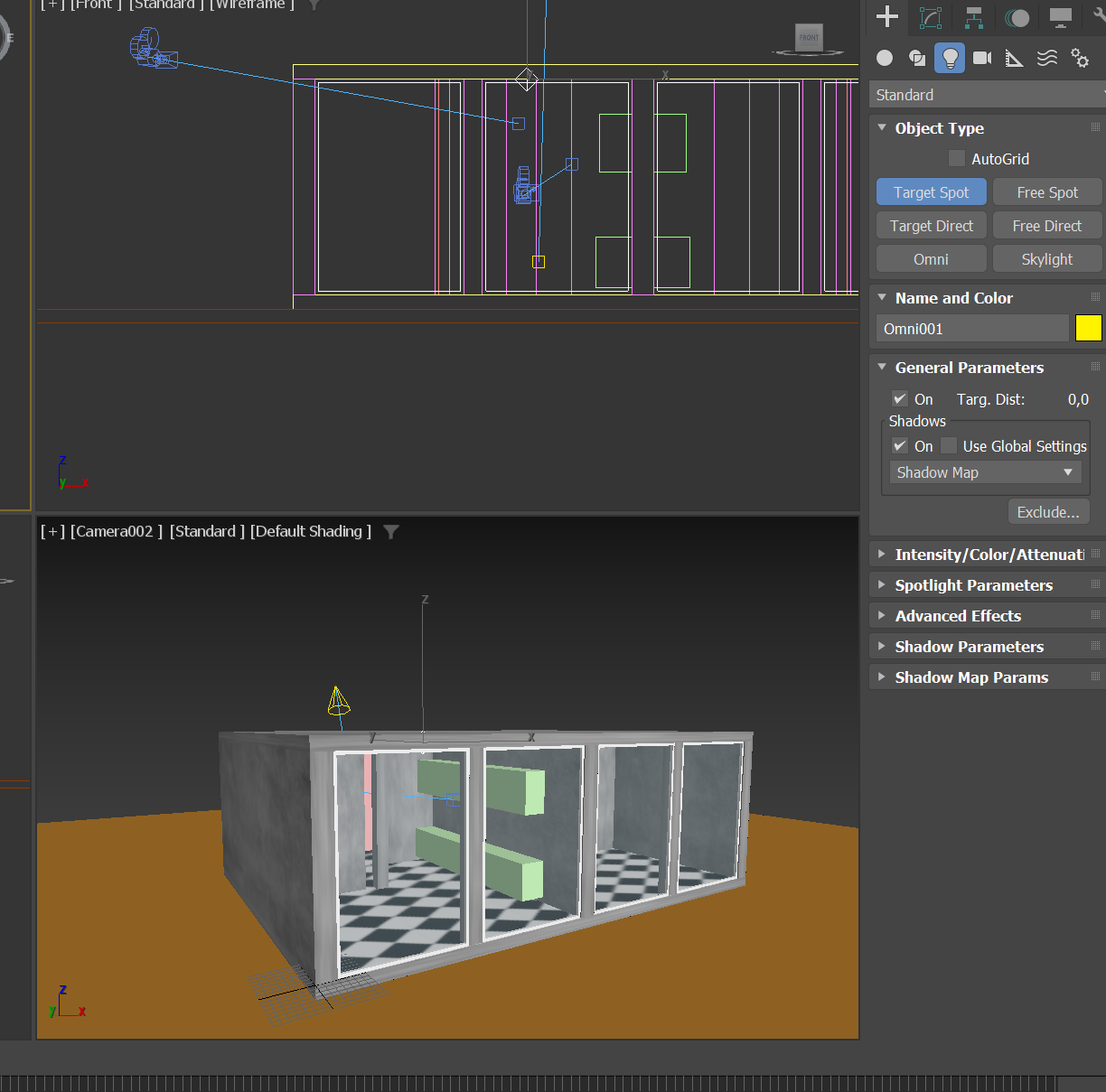The height and width of the screenshot is (1092, 1106).
Task: Expand the Advanced Effects rollout
Action: [x=958, y=616]
